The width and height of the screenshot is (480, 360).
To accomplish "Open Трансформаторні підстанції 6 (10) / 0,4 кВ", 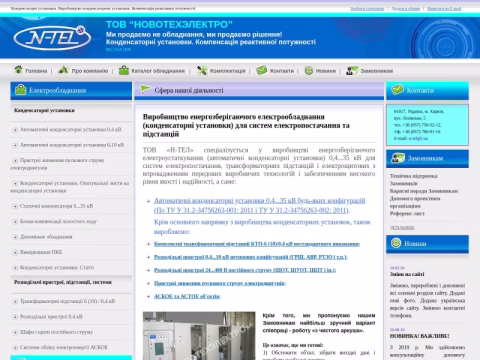I will [x=67, y=301].
